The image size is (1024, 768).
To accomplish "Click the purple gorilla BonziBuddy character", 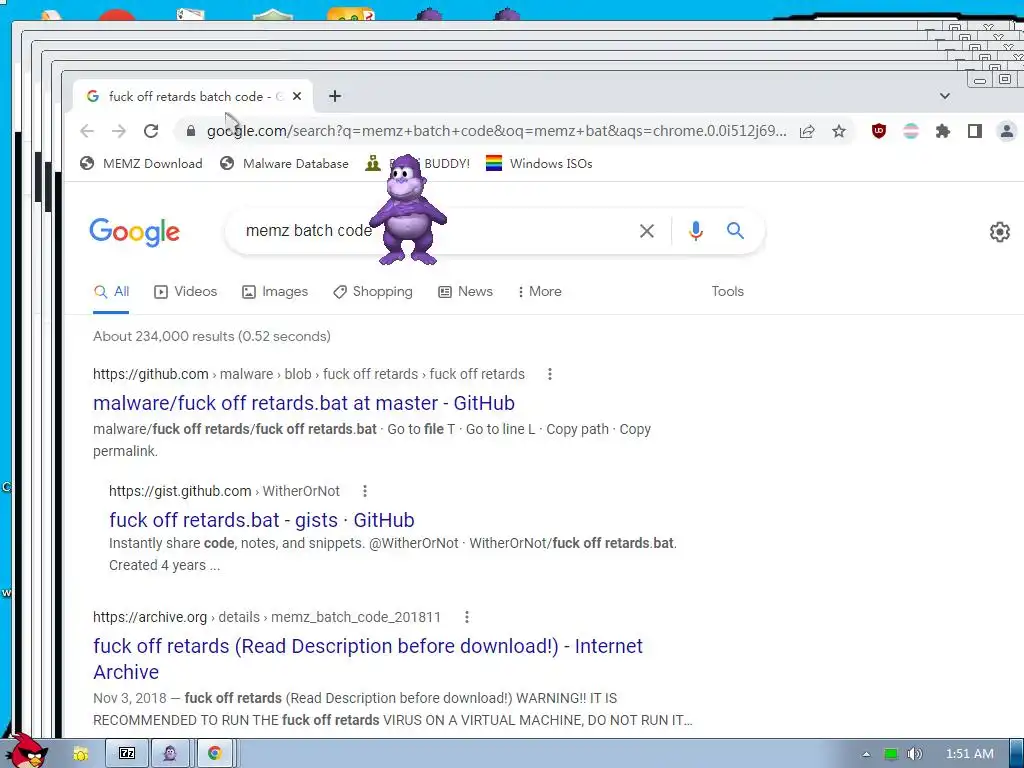I will 408,210.
